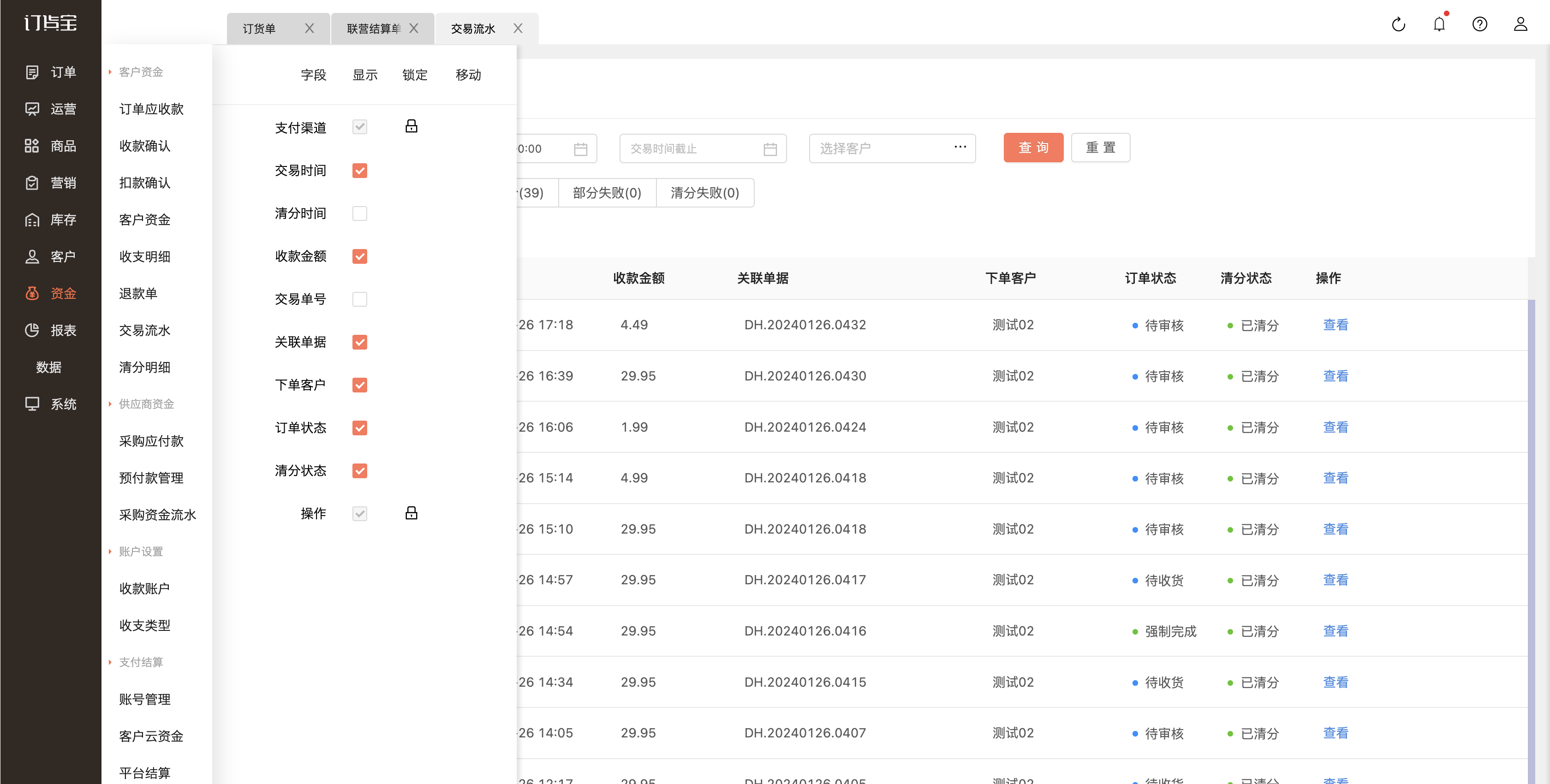Click the lock icon for 操作 field
Screen dimensions: 1550x784
click(x=411, y=513)
